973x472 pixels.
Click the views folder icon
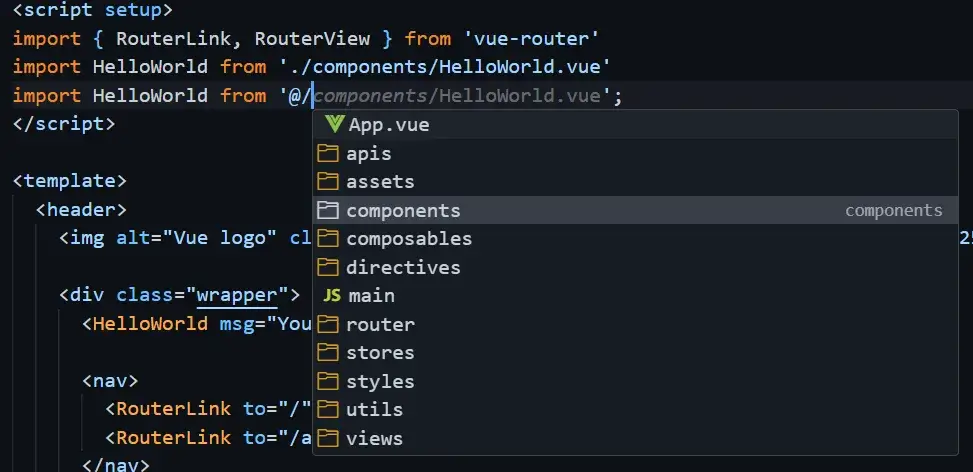[328, 438]
